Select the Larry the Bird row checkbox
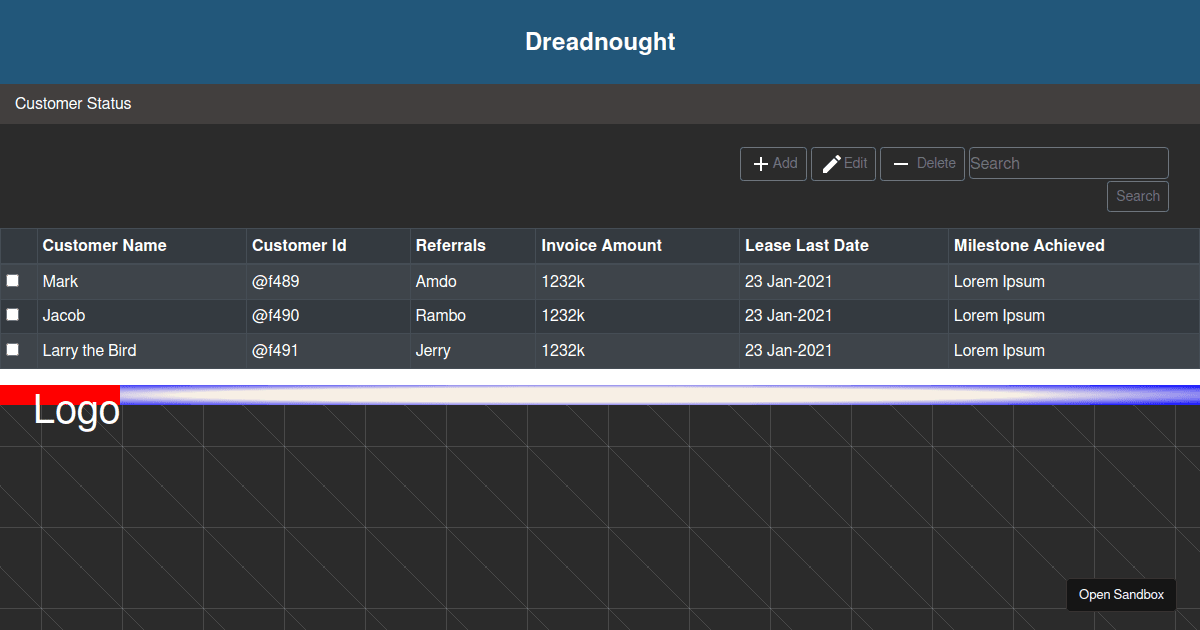 tap(13, 350)
